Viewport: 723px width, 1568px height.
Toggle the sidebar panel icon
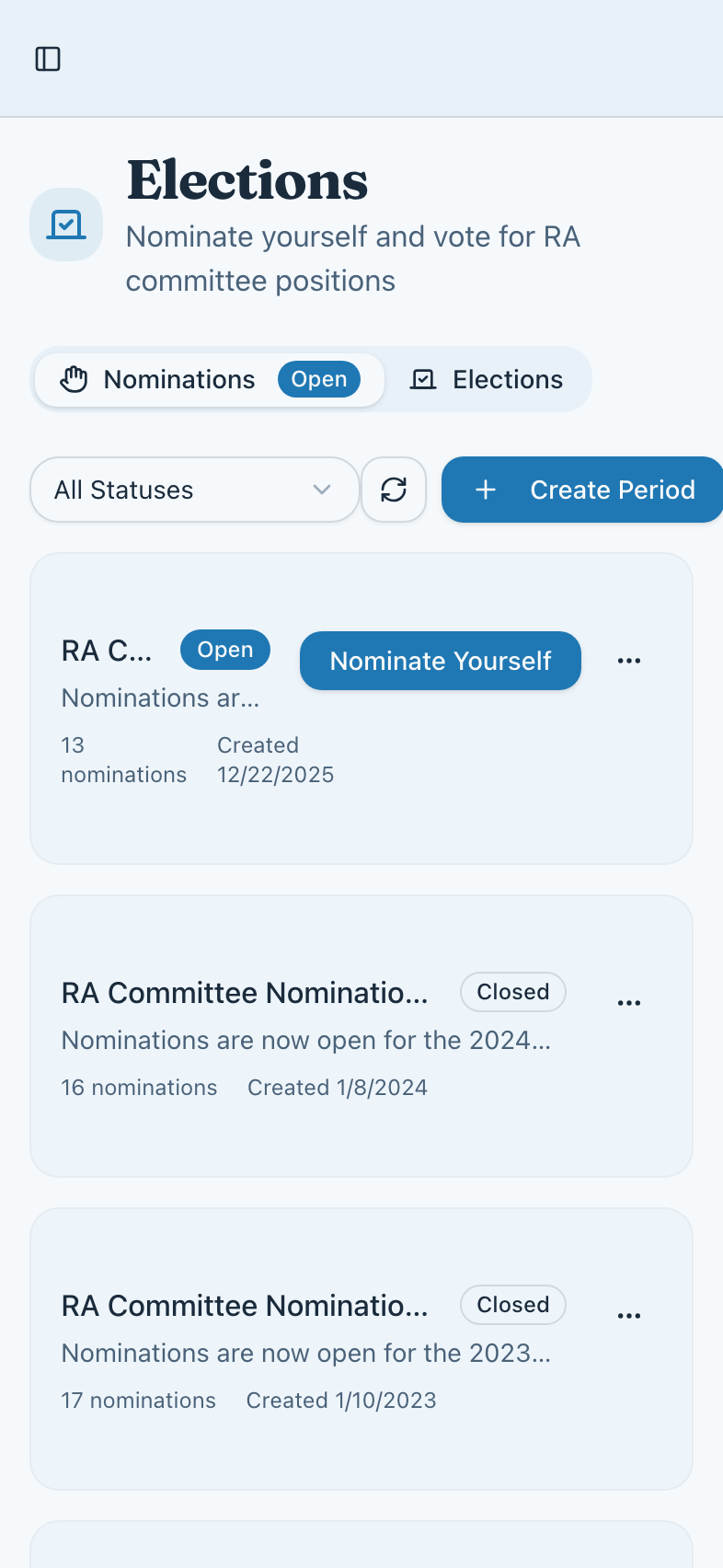tap(48, 59)
